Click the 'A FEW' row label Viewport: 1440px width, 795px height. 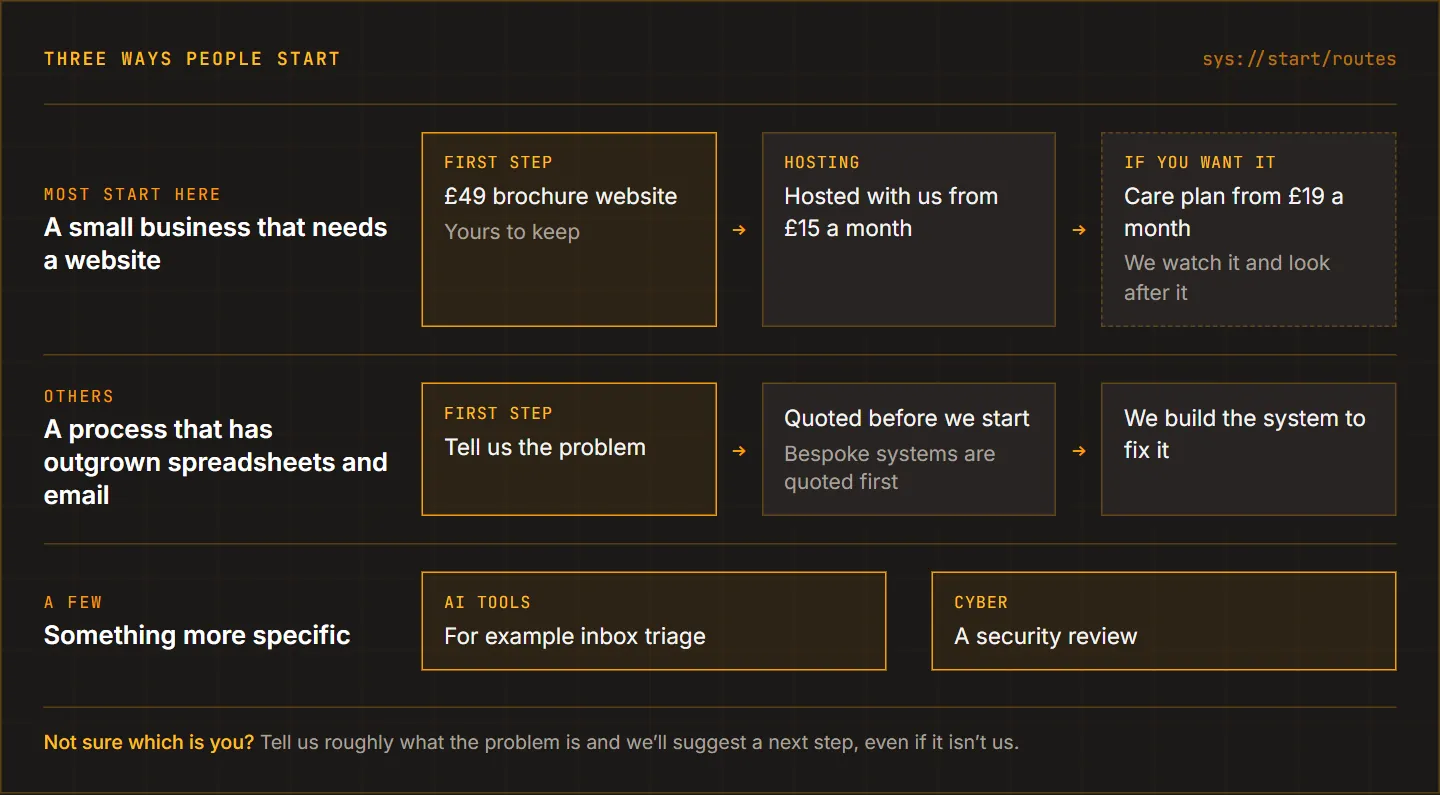(73, 602)
